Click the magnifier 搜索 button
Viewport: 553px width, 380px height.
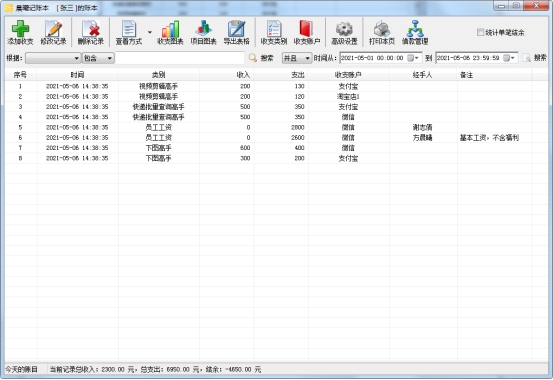(261, 58)
